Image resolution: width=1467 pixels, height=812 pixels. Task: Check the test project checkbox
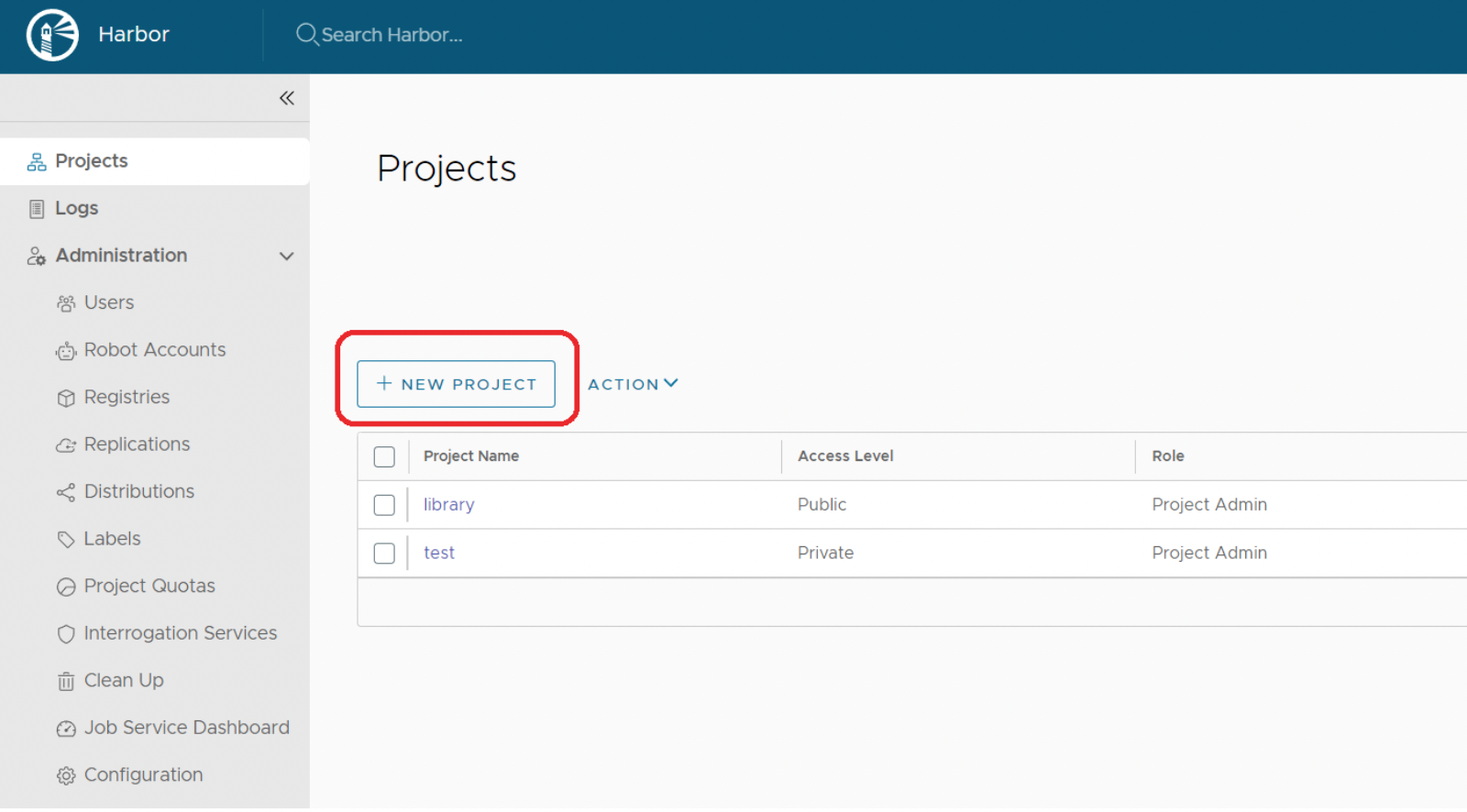coord(384,554)
